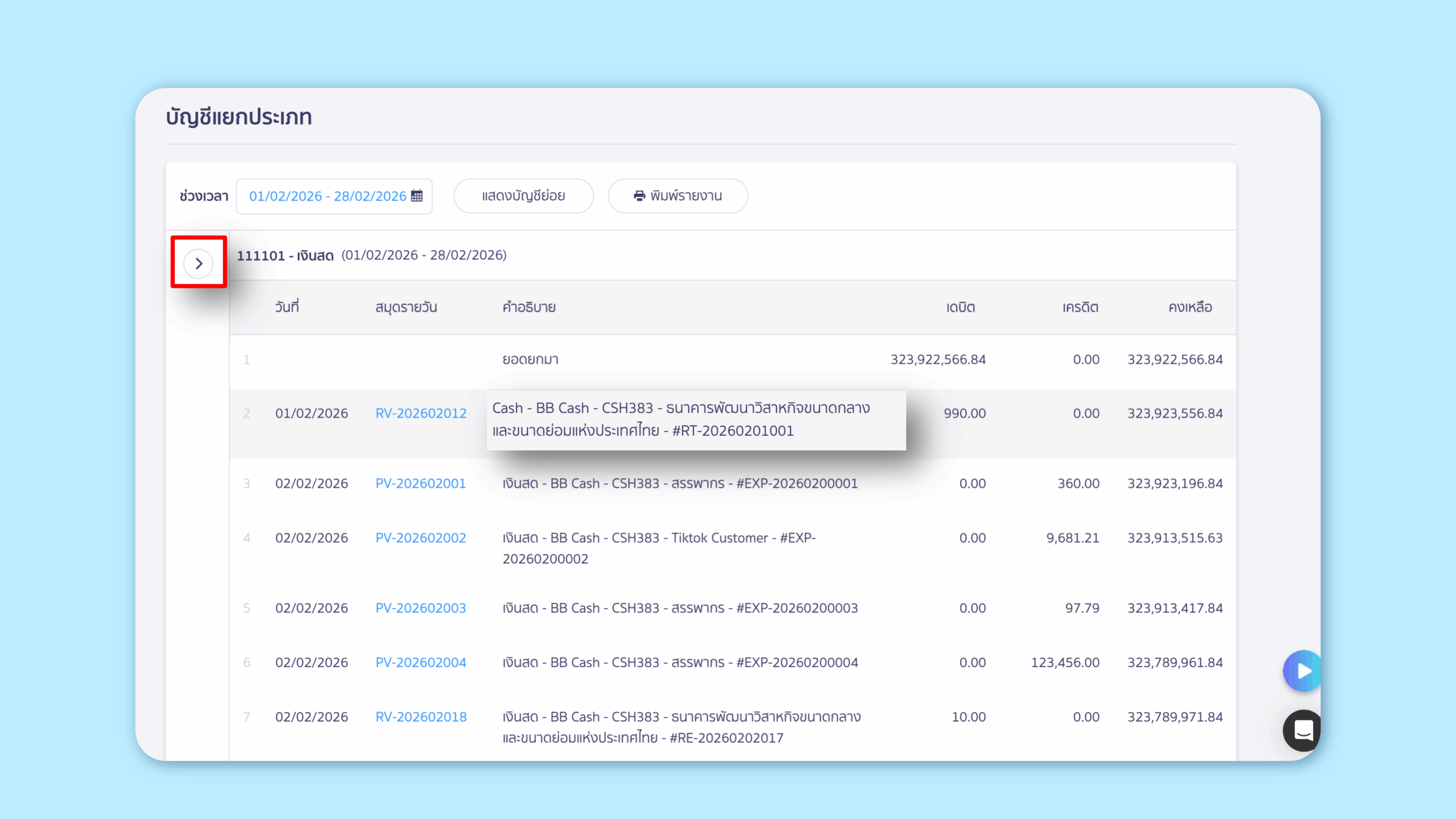The width and height of the screenshot is (1456, 819).
Task: Click the calendar icon in date range
Action: click(x=417, y=196)
